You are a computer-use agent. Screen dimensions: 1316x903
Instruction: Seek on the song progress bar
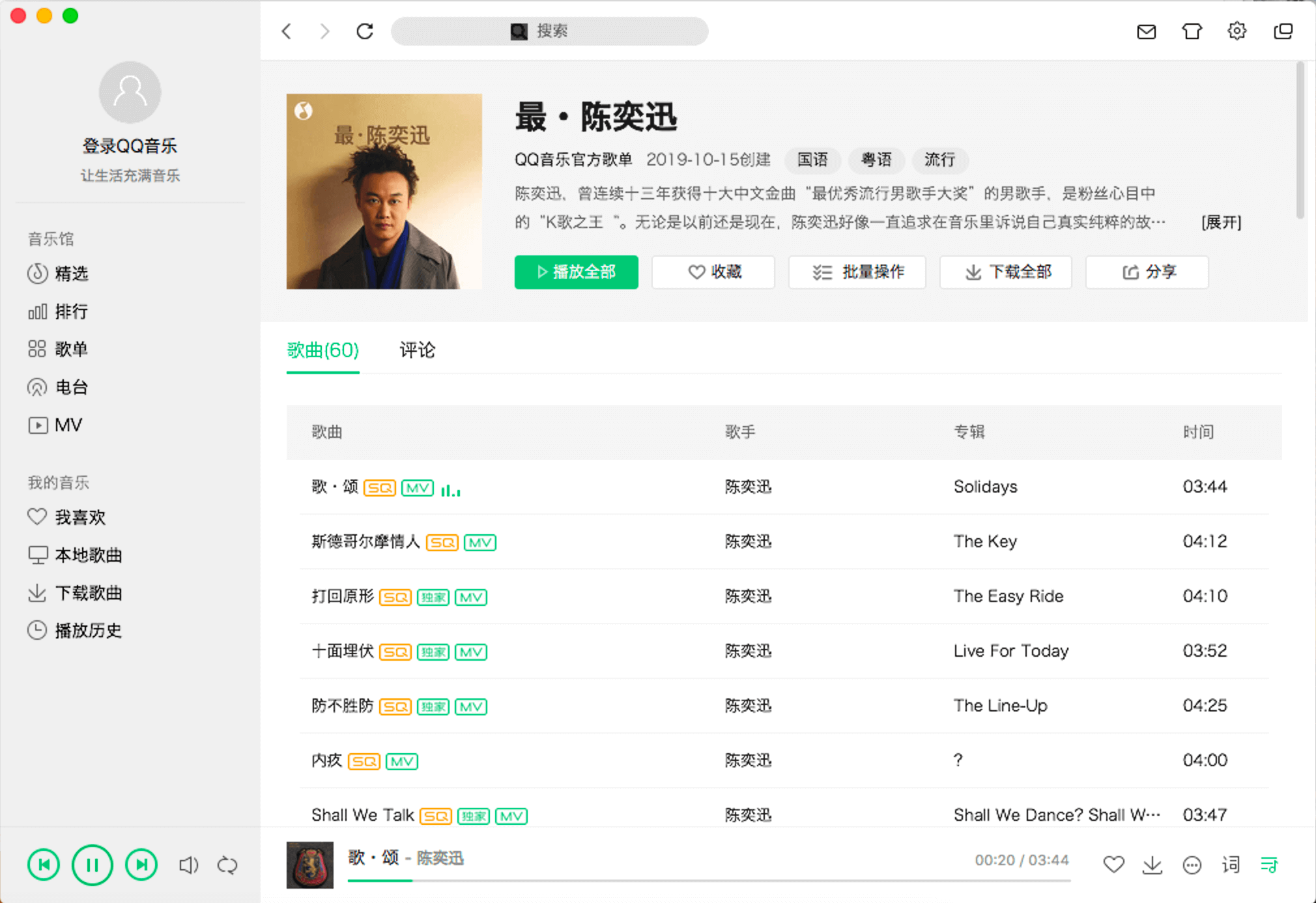click(709, 880)
